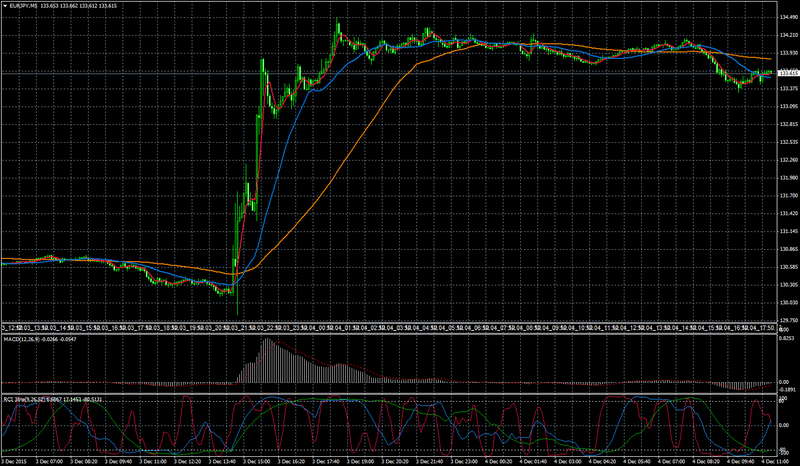This screenshot has height=466, width=800.
Task: Open the dropdown arrow beside EURJPY,M5
Action: pyautogui.click(x=5, y=6)
